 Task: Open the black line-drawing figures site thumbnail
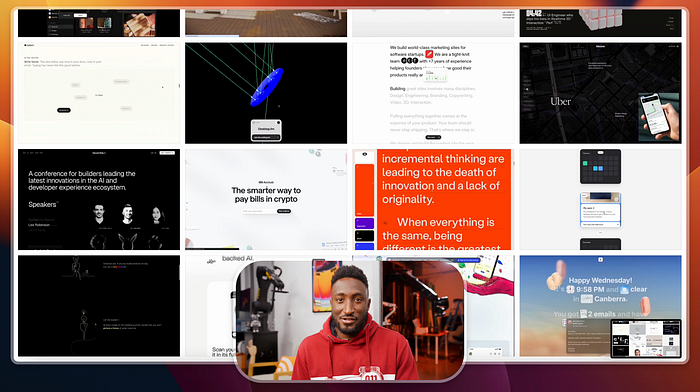[99, 306]
